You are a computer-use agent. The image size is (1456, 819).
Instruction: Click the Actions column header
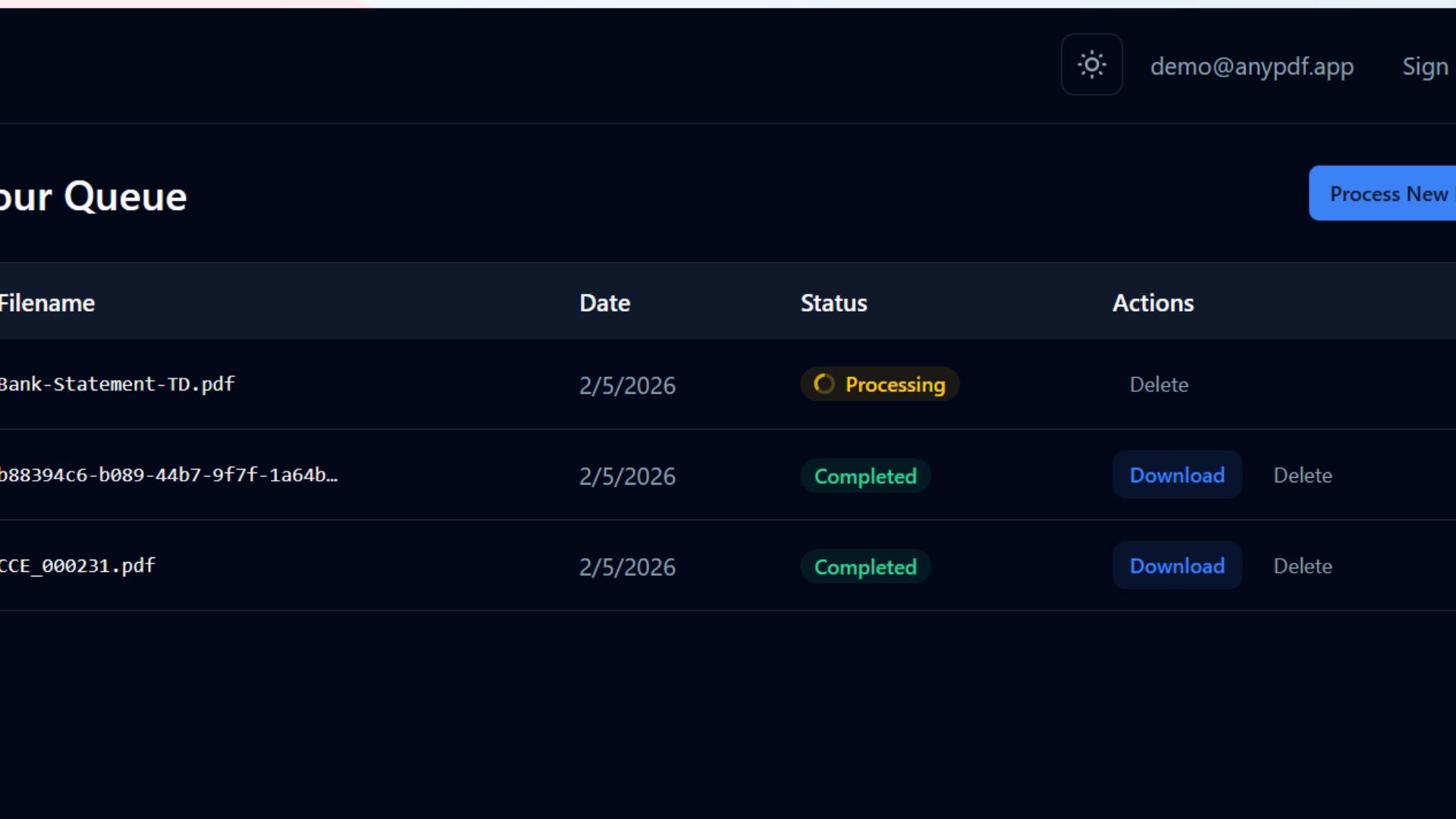[x=1153, y=303]
